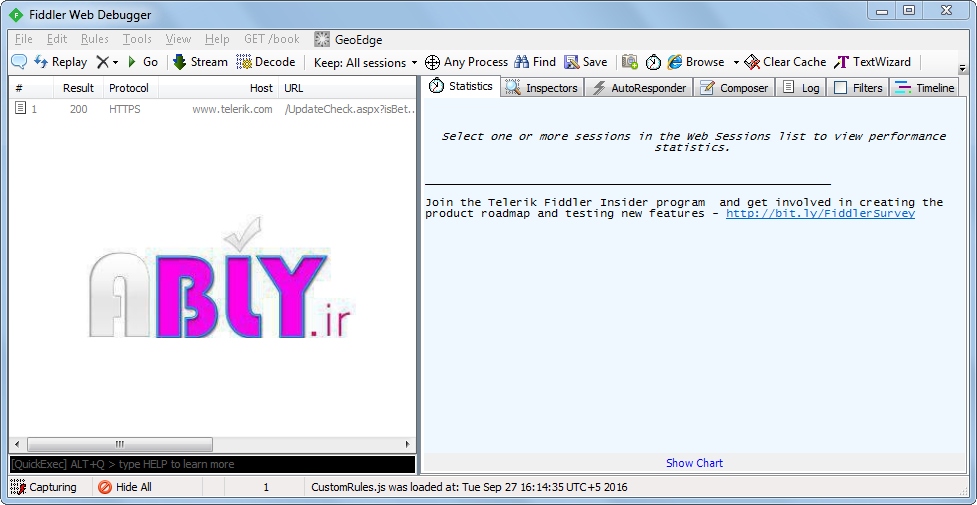Click www.telerik.com host cell
The height and width of the screenshot is (505, 977).
(232, 109)
